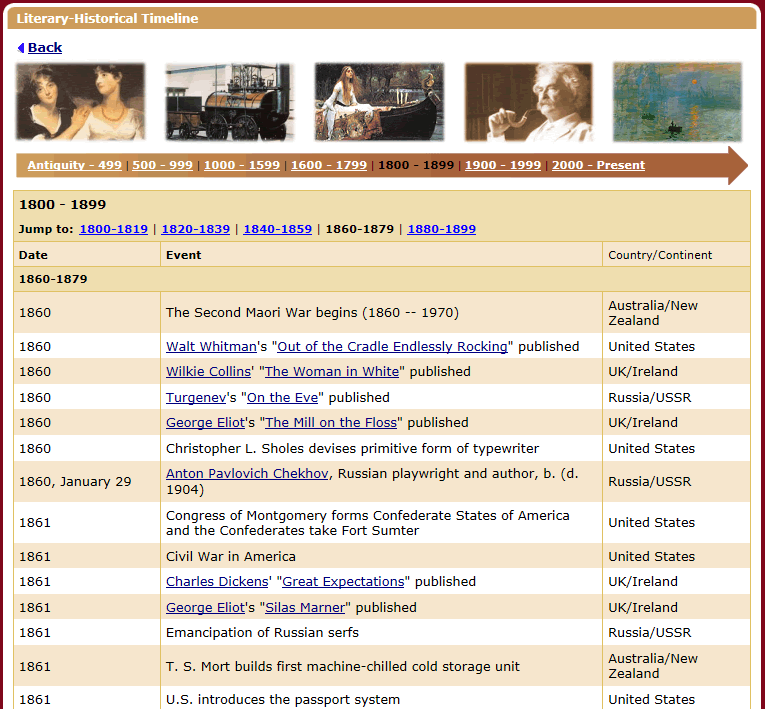Jump to the 1800-1819 section
The height and width of the screenshot is (709, 765).
pyautogui.click(x=114, y=229)
